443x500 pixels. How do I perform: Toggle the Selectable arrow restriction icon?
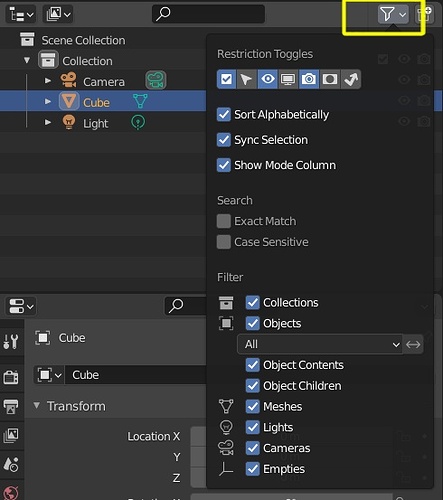pyautogui.click(x=247, y=79)
